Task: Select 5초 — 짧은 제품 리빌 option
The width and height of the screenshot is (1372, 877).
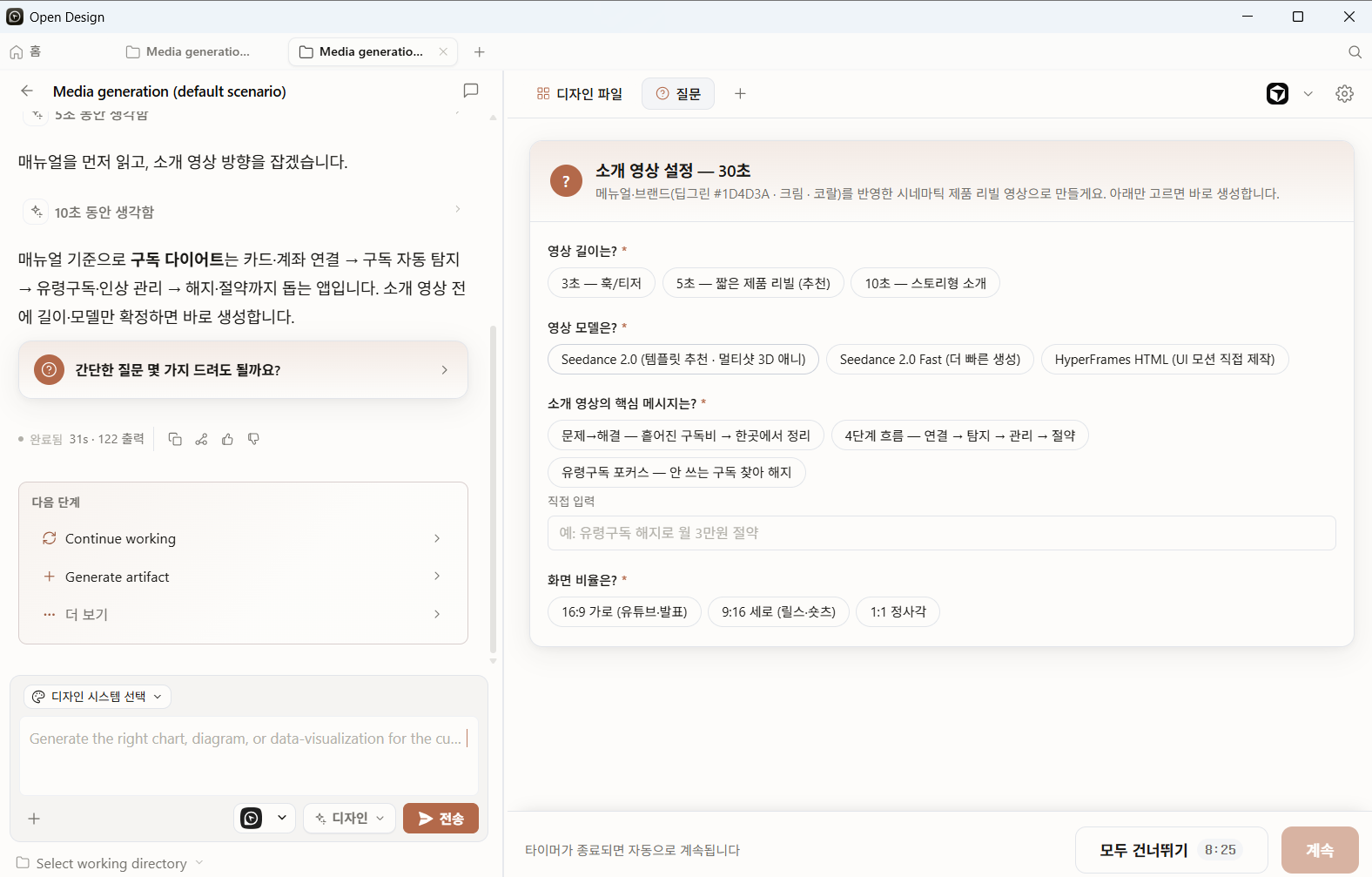Action: click(753, 283)
